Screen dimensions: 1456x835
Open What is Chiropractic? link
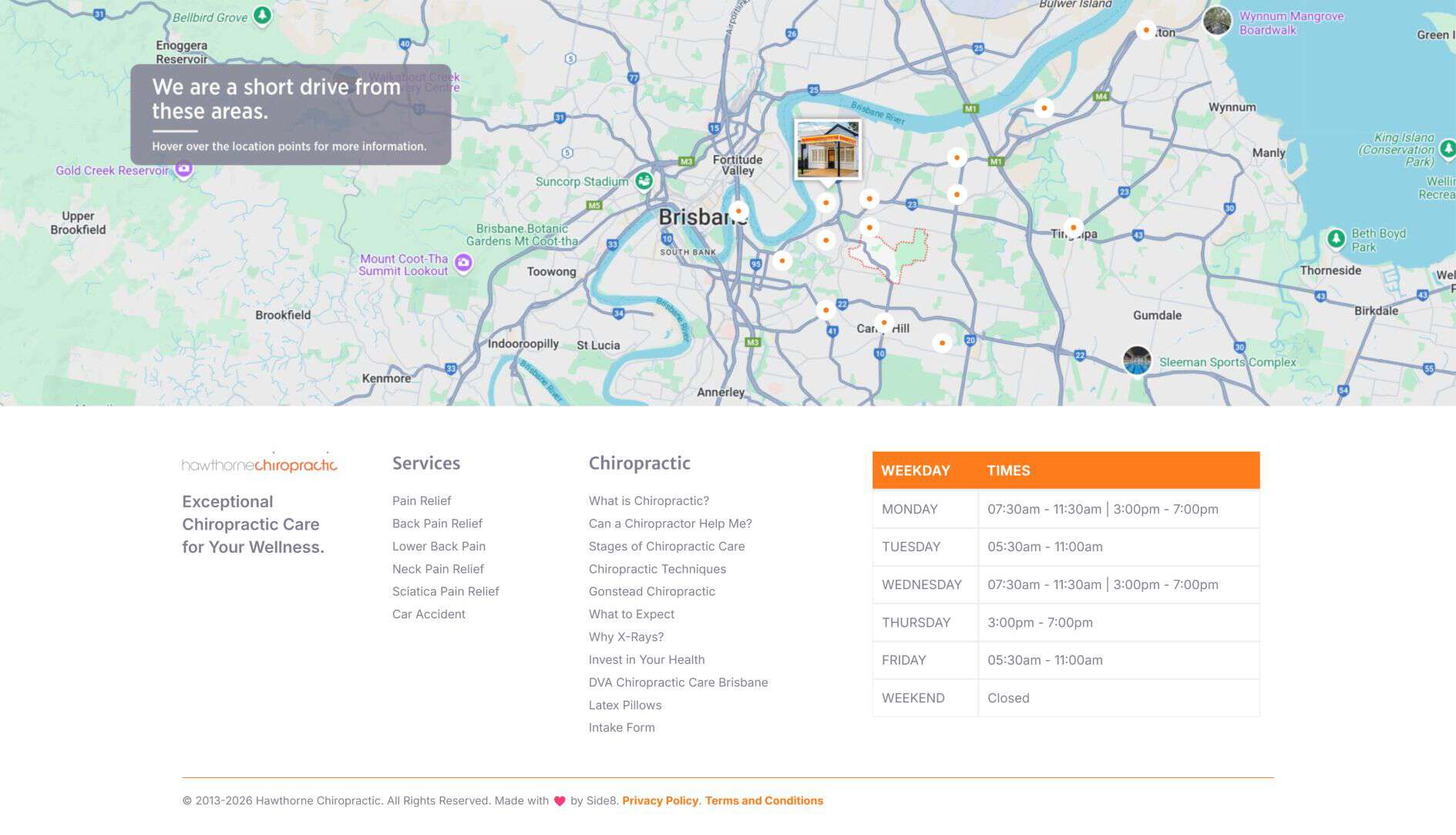point(649,500)
